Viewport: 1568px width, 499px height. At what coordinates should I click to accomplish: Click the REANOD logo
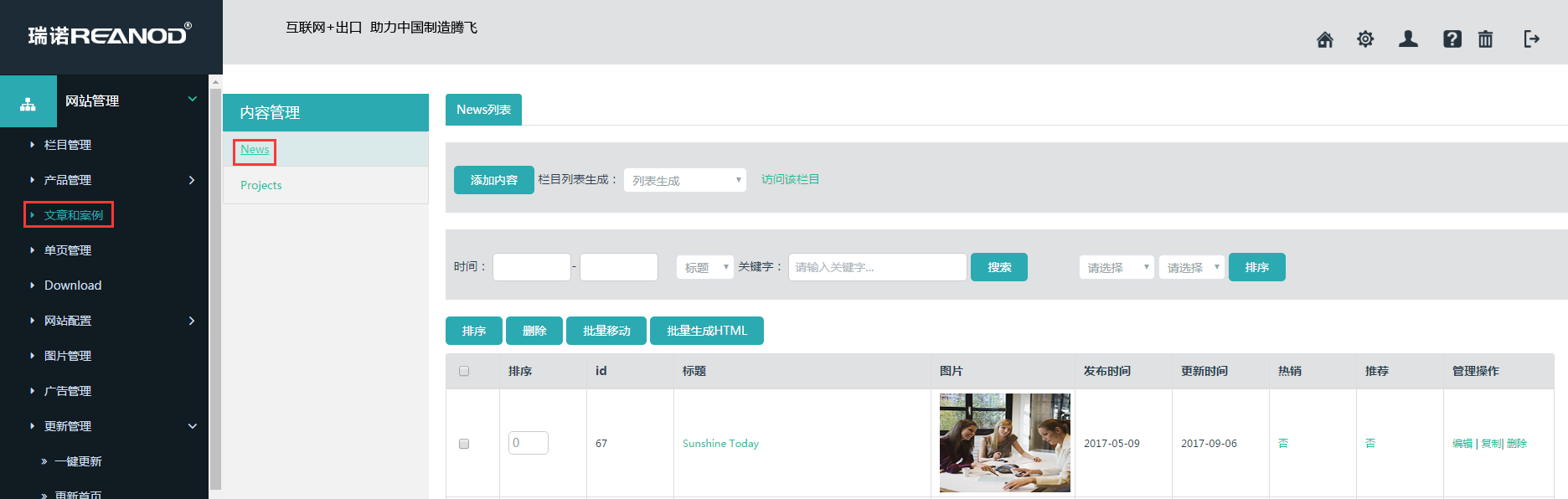[110, 34]
